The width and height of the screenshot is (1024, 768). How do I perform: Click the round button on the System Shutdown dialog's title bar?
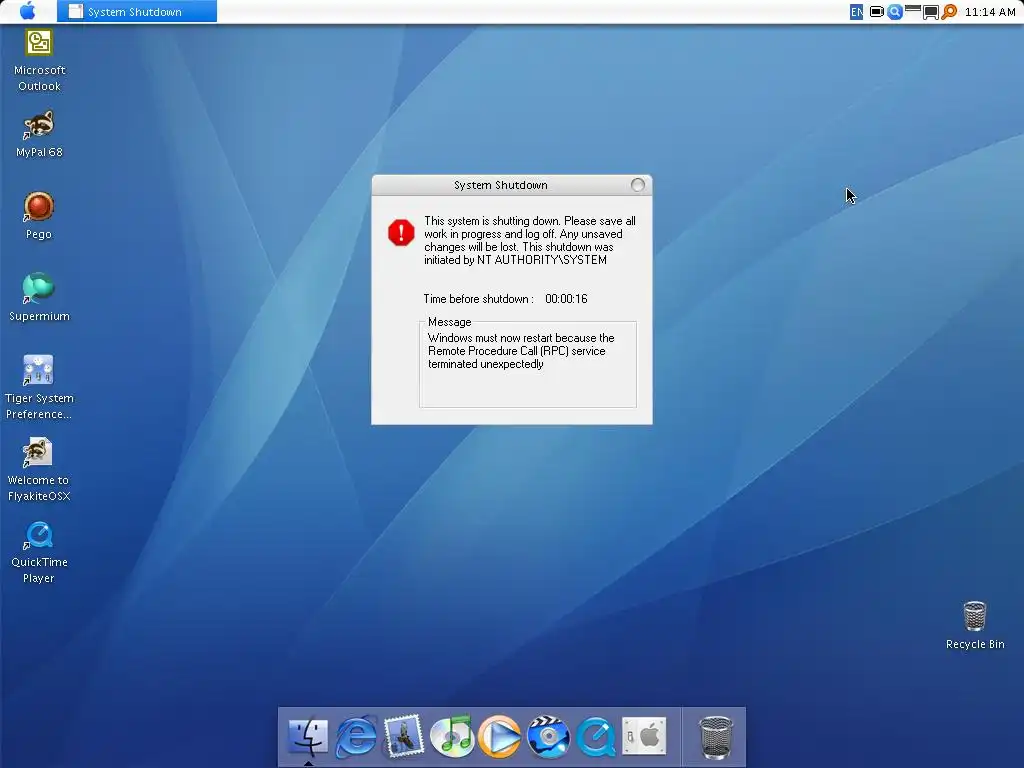638,185
